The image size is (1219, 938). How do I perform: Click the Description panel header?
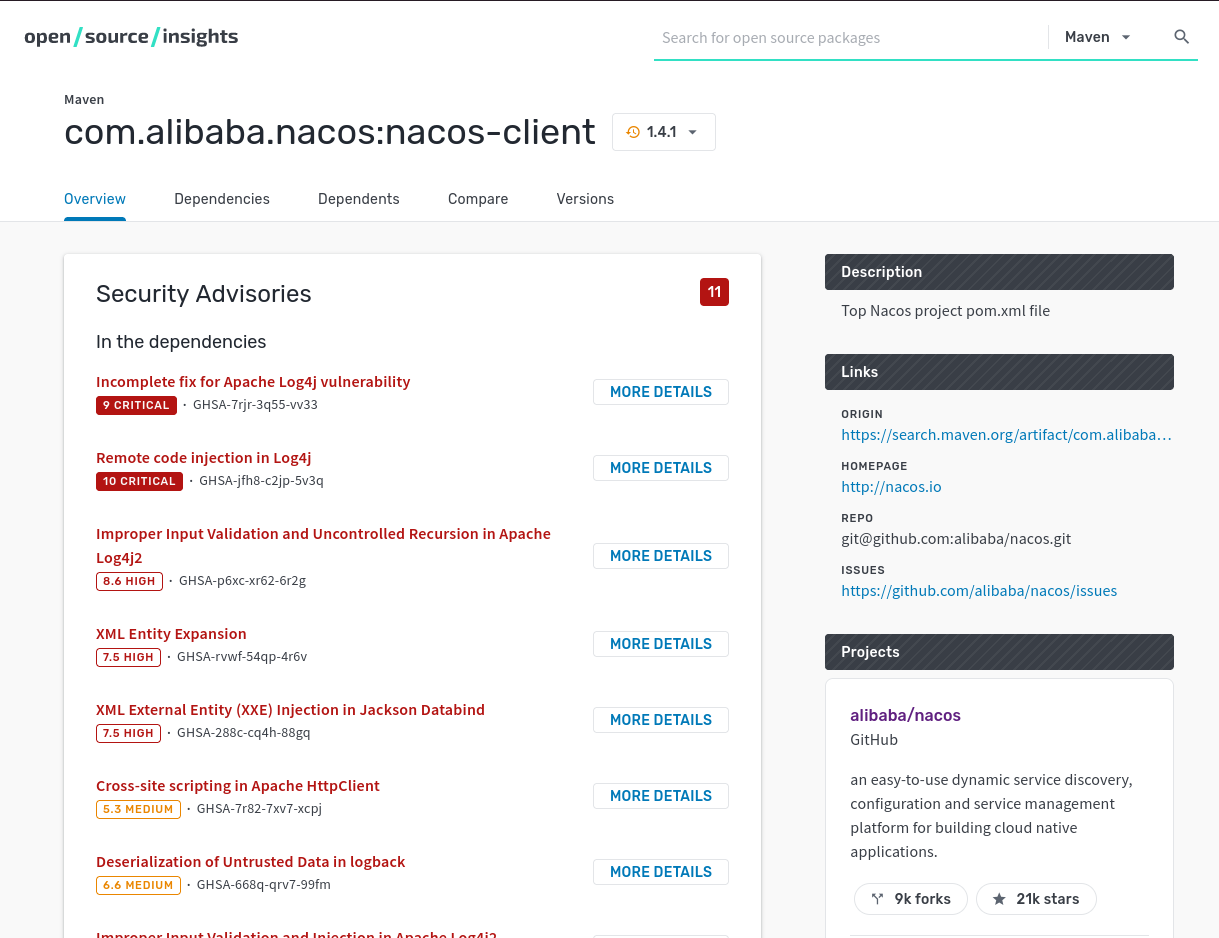[999, 272]
